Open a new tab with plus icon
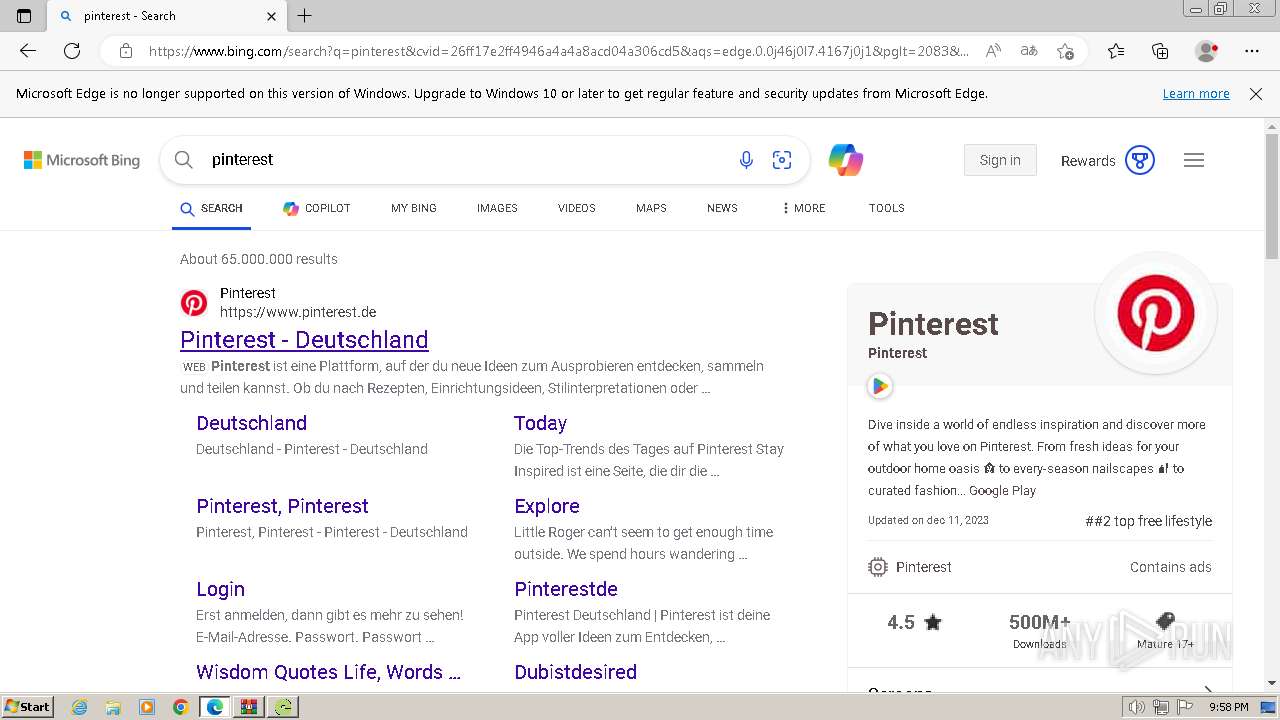 305,16
